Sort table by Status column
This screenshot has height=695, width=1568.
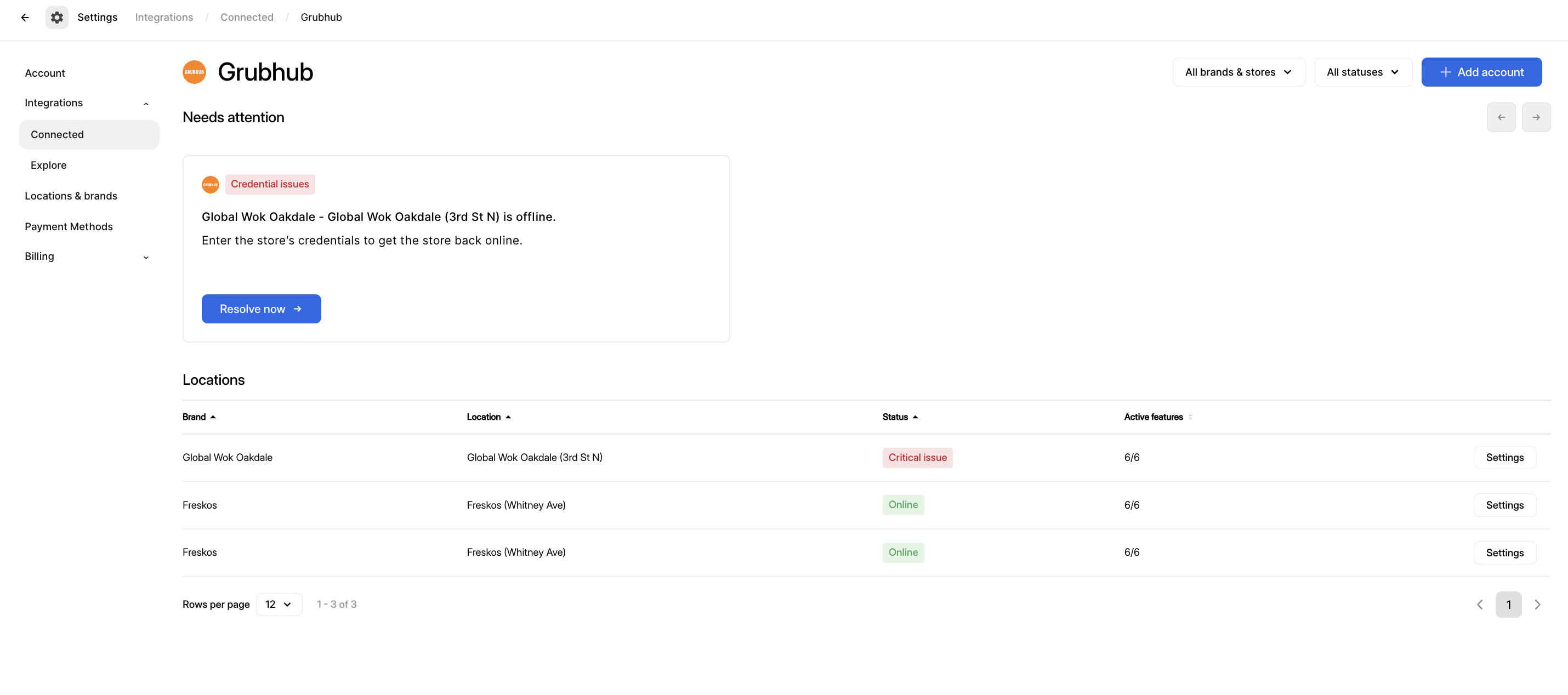[x=900, y=417]
